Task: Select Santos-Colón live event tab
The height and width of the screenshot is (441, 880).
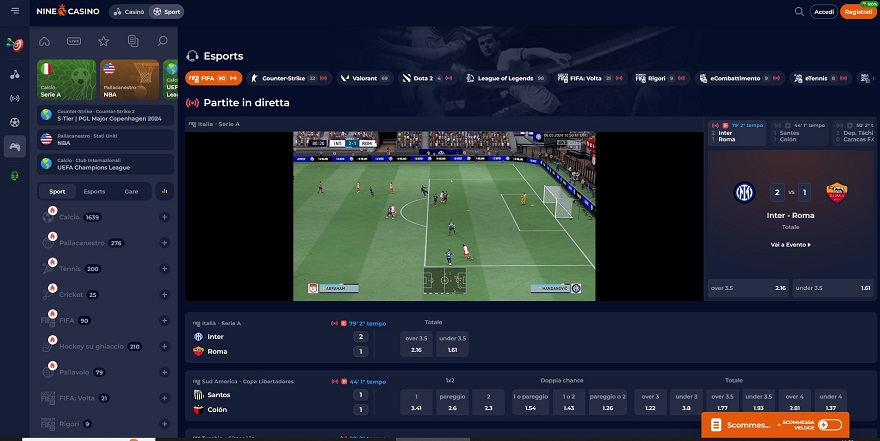Action: point(799,132)
